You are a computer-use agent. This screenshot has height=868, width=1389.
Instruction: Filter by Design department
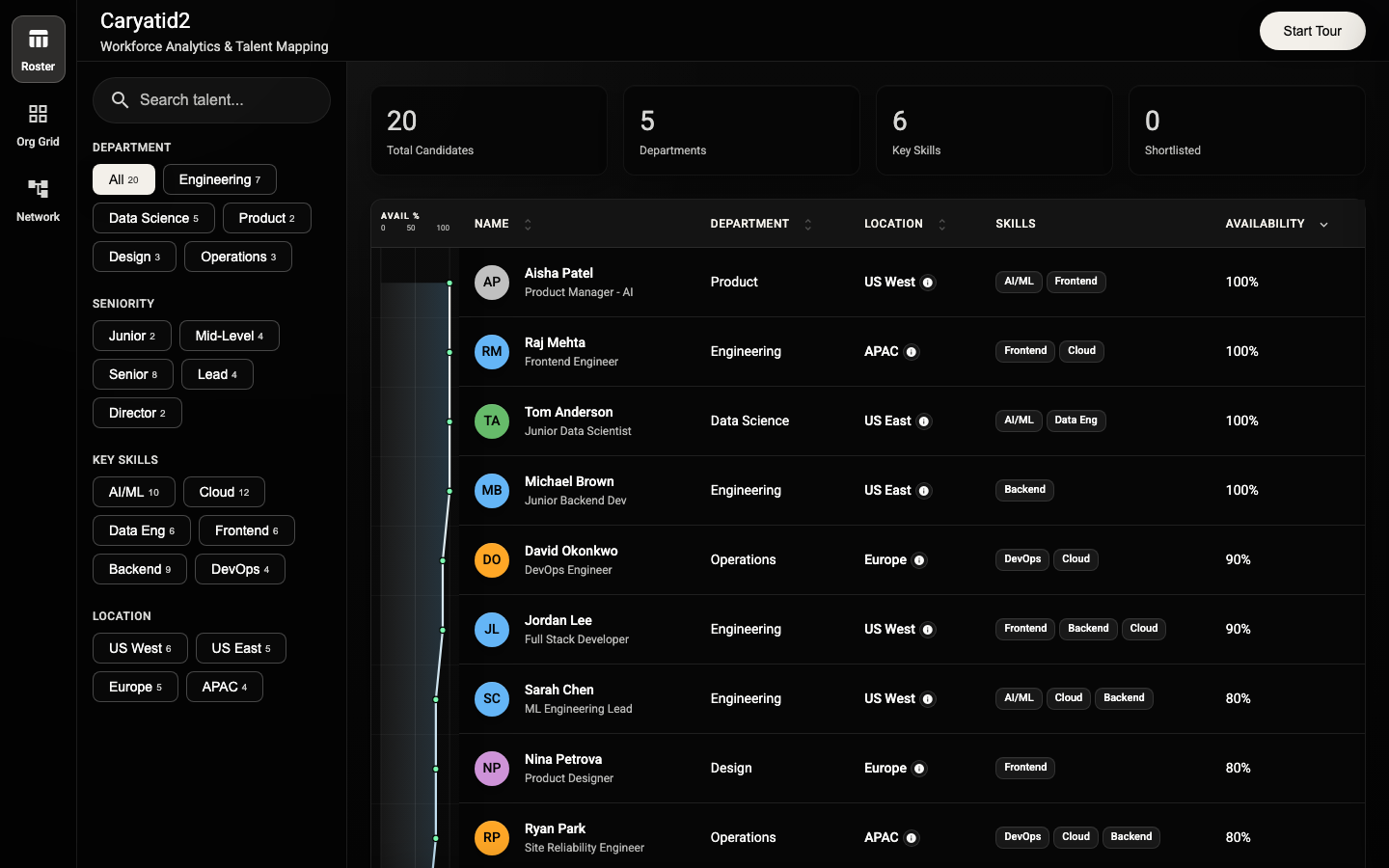[134, 257]
